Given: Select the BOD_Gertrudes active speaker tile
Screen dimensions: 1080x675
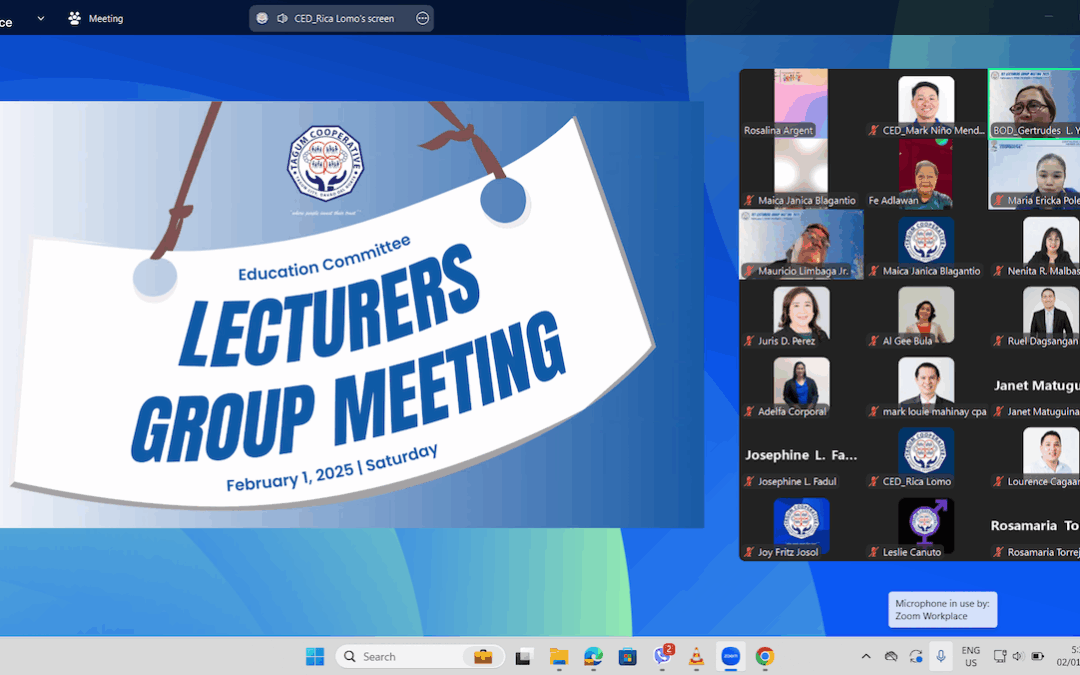Looking at the screenshot, I should [x=1035, y=103].
